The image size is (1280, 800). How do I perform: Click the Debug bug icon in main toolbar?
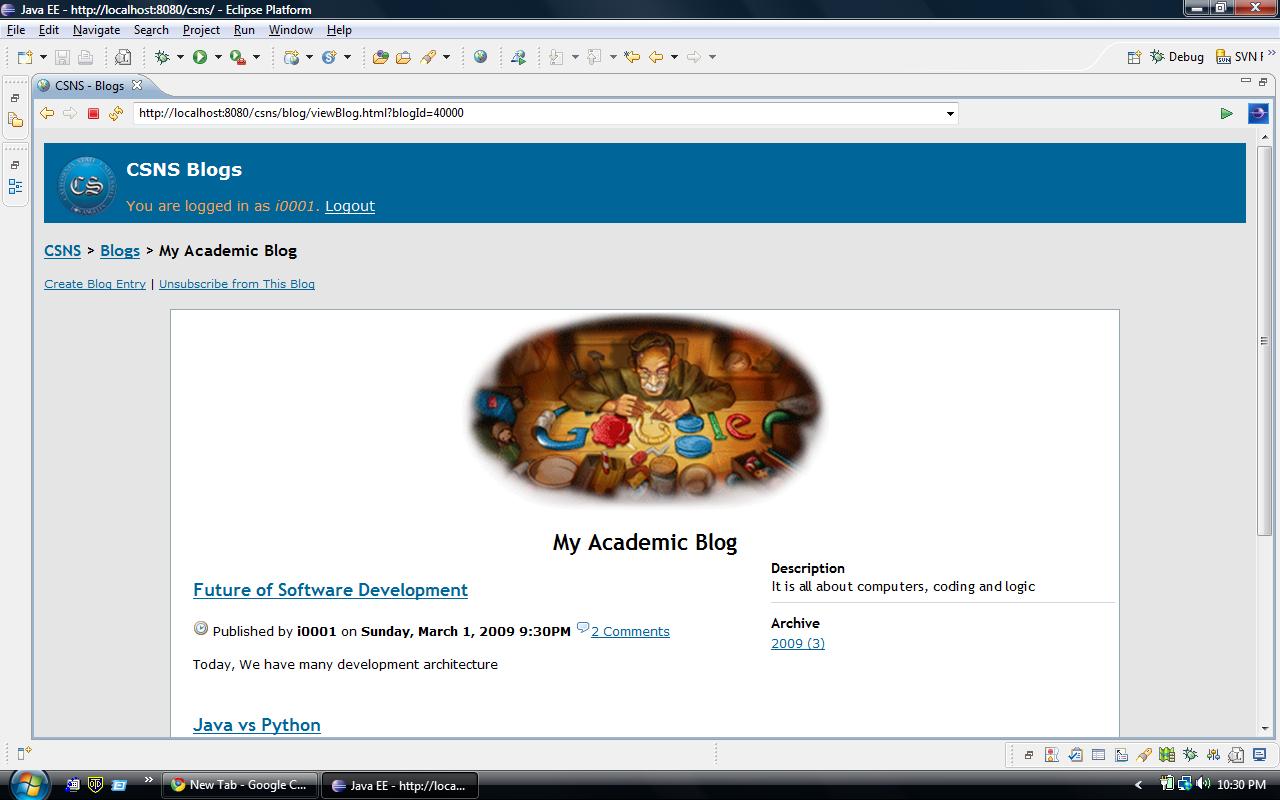[x=162, y=57]
